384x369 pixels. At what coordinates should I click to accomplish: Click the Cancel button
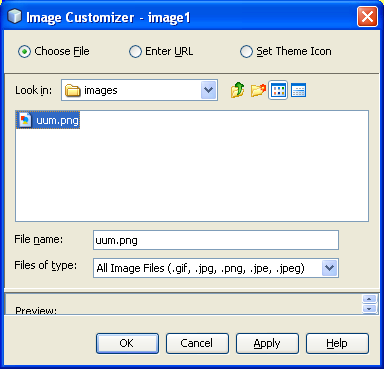coord(197,343)
